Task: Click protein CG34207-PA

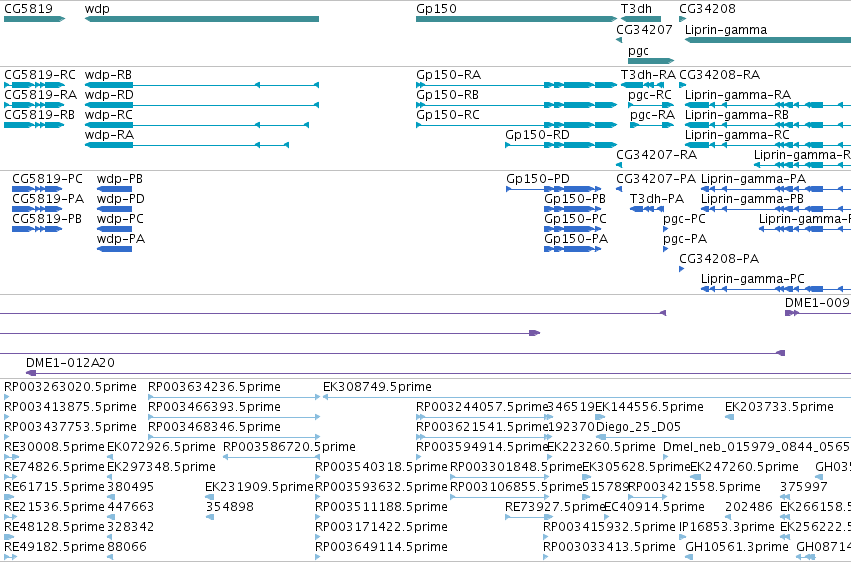Action: click(x=619, y=189)
